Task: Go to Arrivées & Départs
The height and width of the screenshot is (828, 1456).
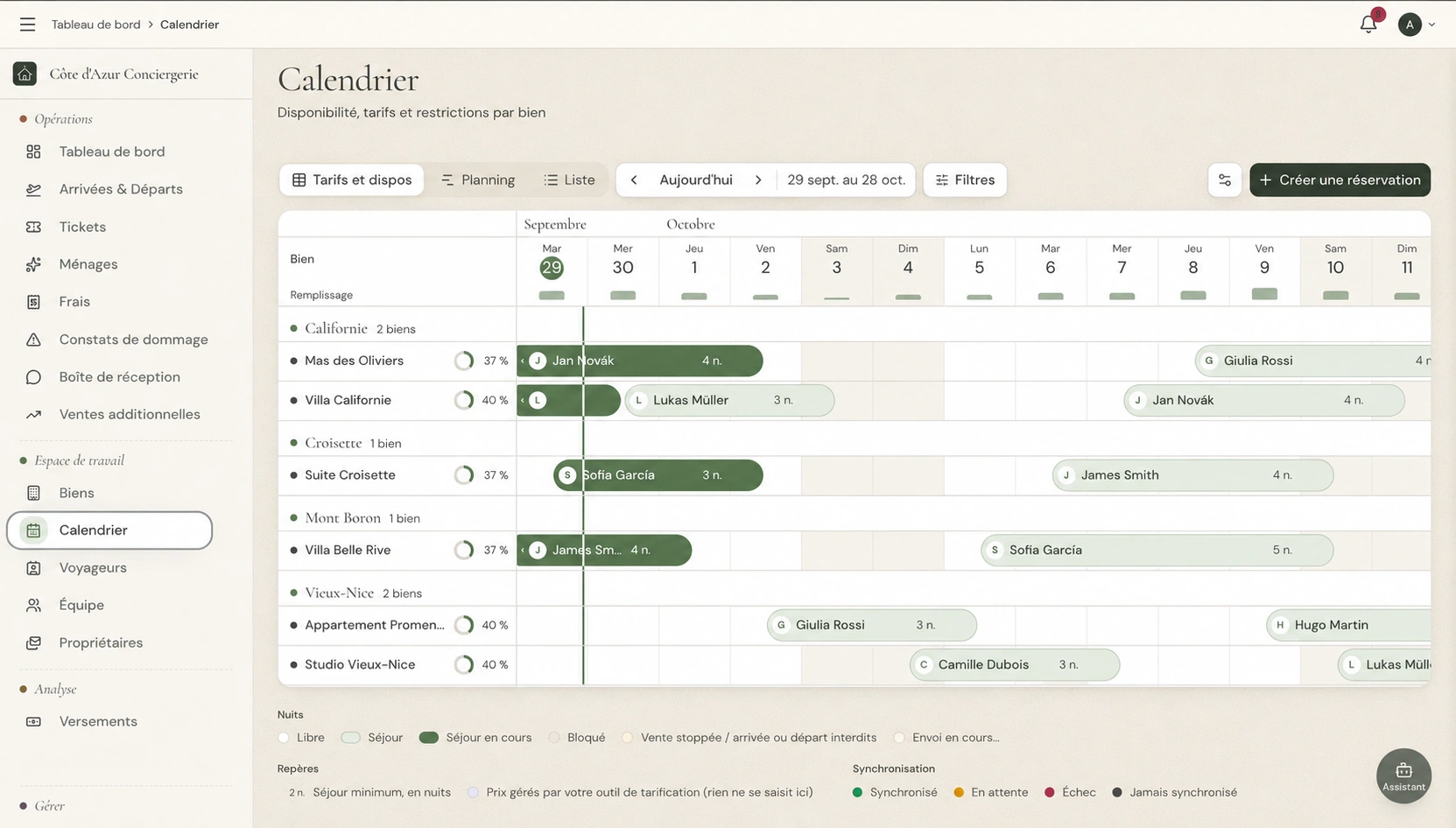Action: point(121,189)
